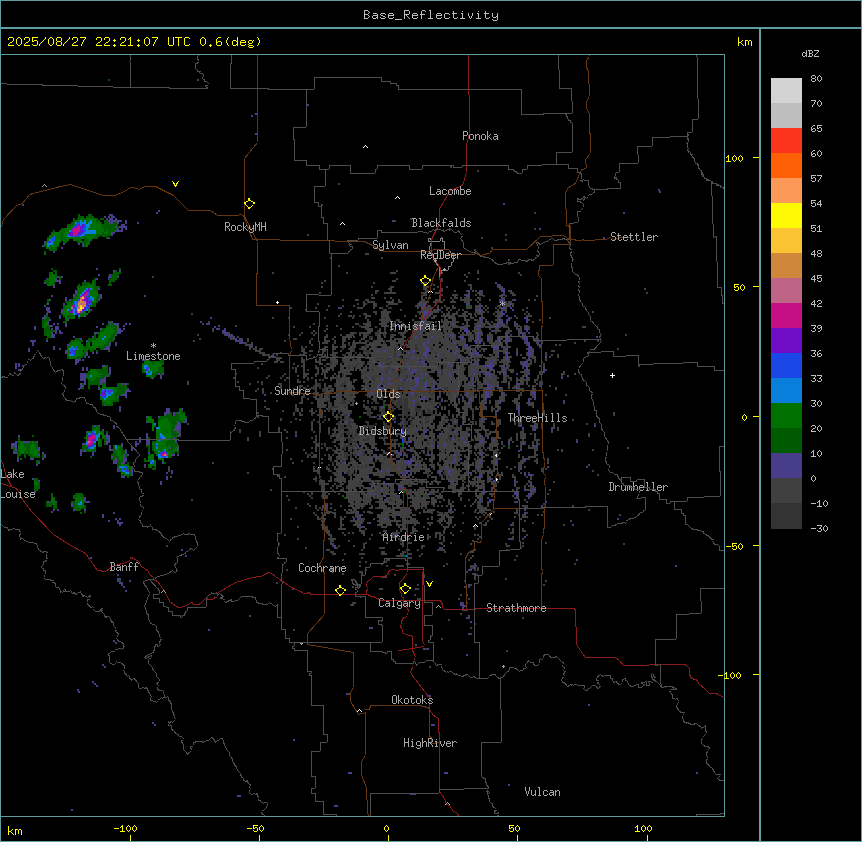Click the 36 dBZ purple swatch

click(786, 341)
